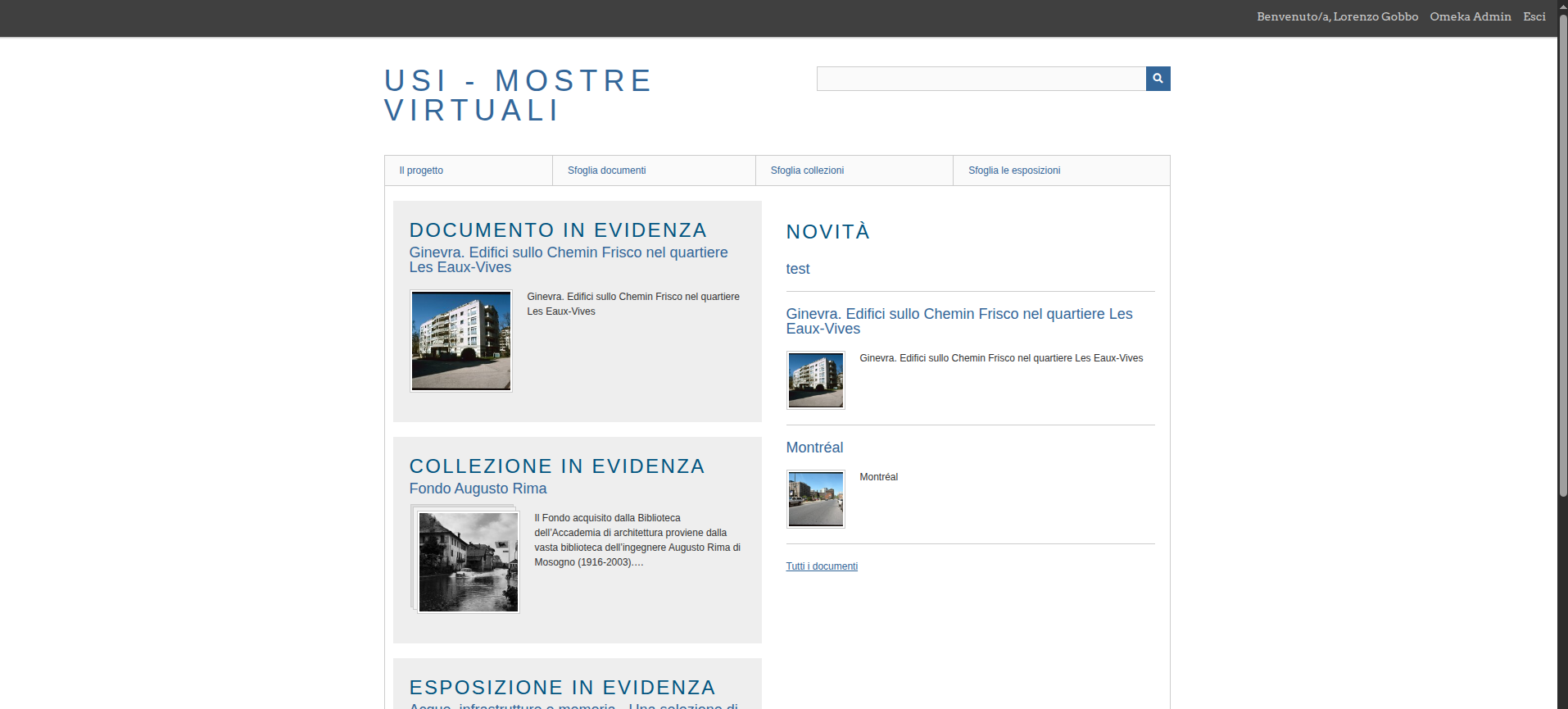The image size is (1568, 709).
Task: Click inside the search text field
Action: point(981,79)
